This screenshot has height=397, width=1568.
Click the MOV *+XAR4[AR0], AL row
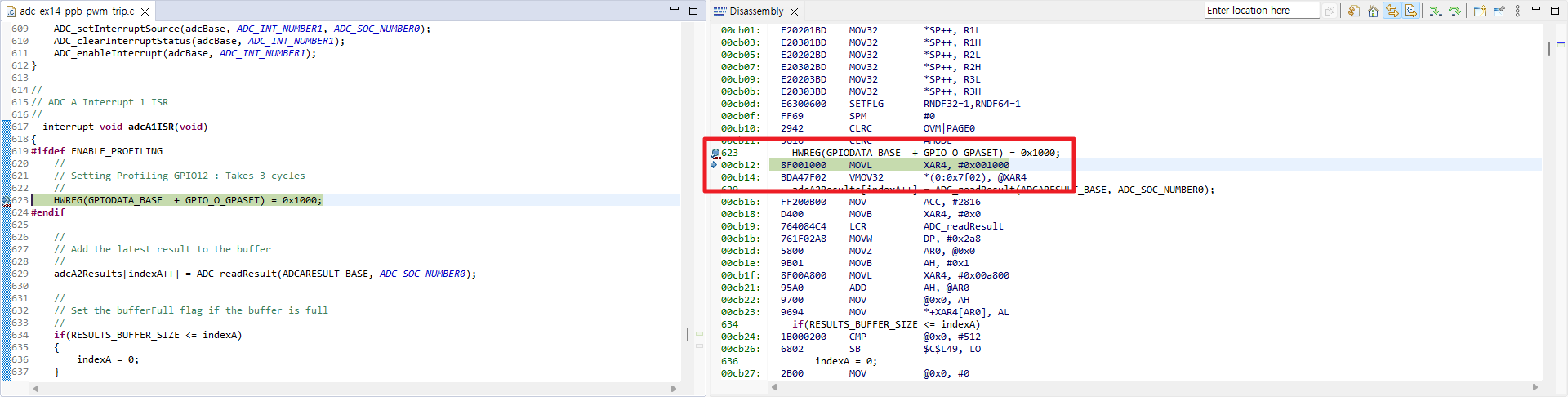[865, 312]
